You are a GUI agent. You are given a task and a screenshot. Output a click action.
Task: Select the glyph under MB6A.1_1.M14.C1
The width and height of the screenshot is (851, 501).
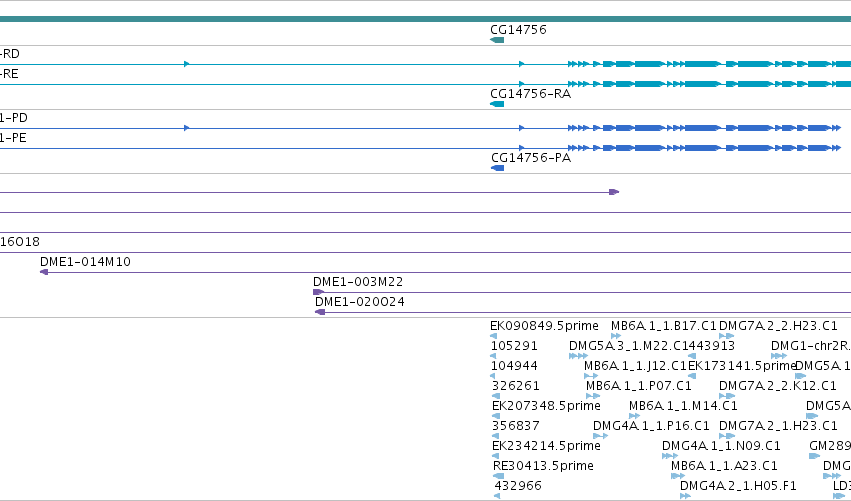634,416
